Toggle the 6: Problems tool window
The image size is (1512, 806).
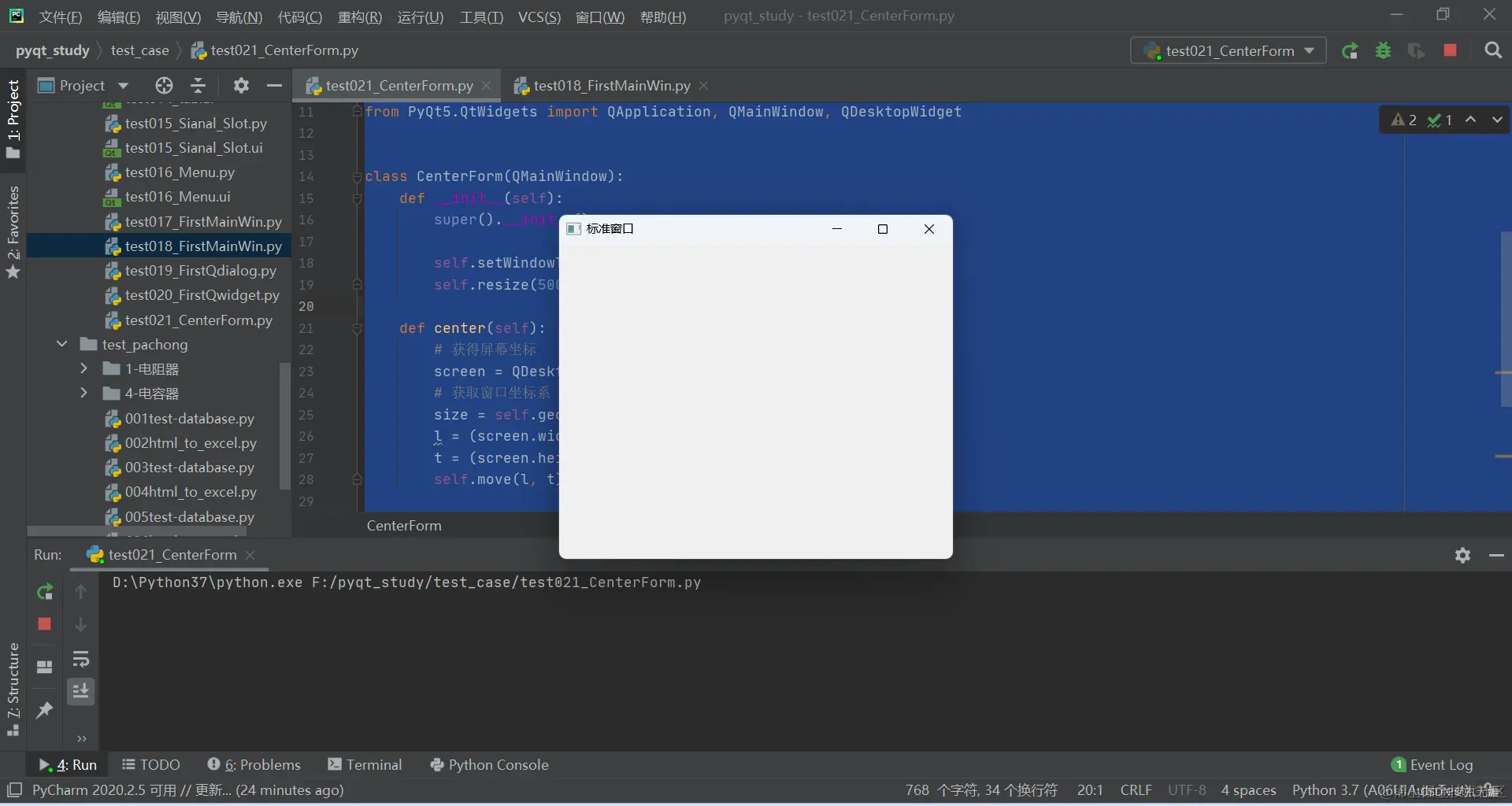[254, 765]
